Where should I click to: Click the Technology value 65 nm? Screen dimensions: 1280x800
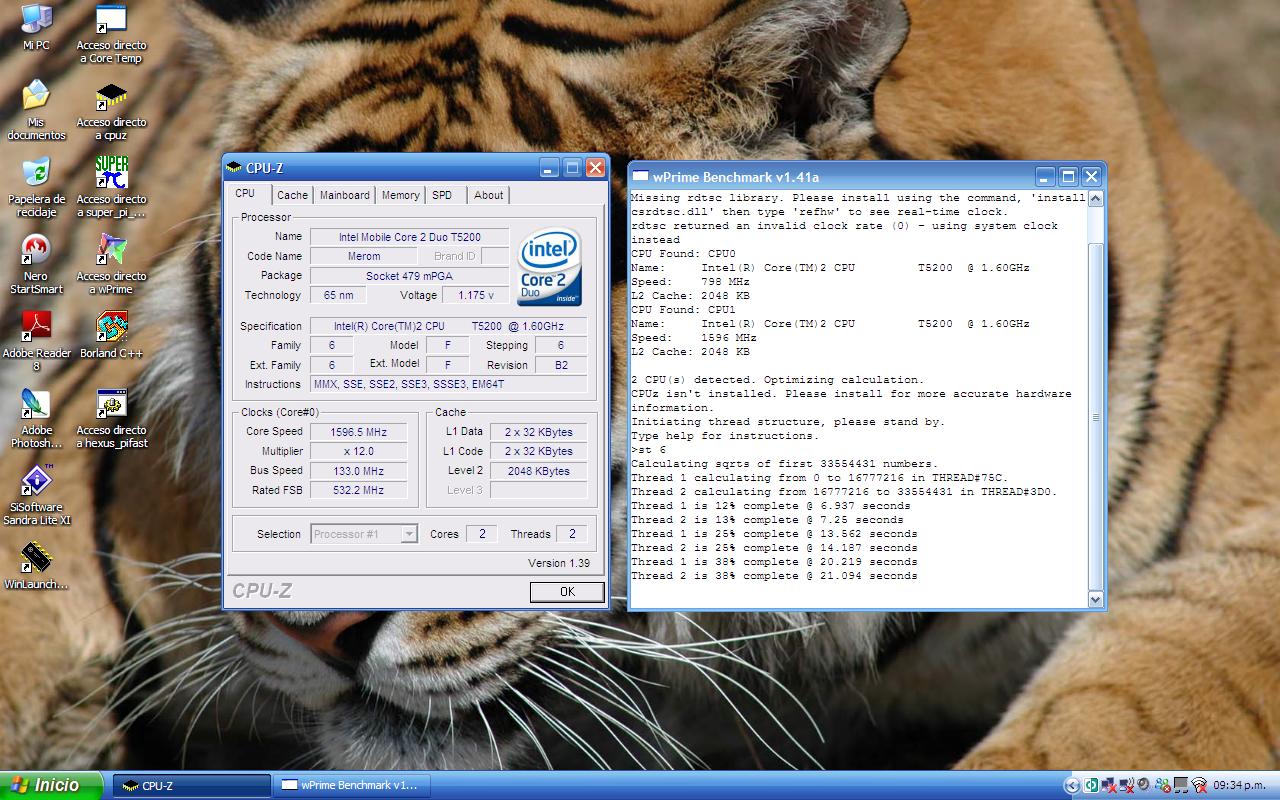tap(338, 295)
